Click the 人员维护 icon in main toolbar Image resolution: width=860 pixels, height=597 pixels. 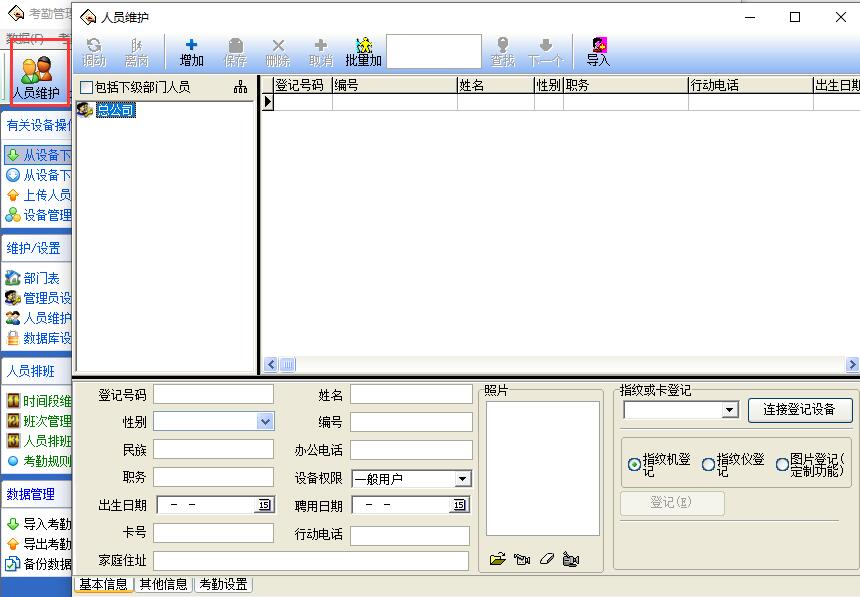(x=37, y=77)
